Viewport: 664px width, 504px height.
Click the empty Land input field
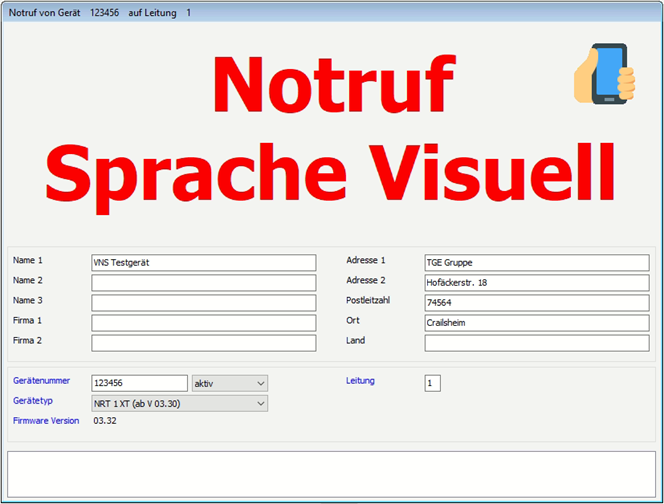[536, 343]
